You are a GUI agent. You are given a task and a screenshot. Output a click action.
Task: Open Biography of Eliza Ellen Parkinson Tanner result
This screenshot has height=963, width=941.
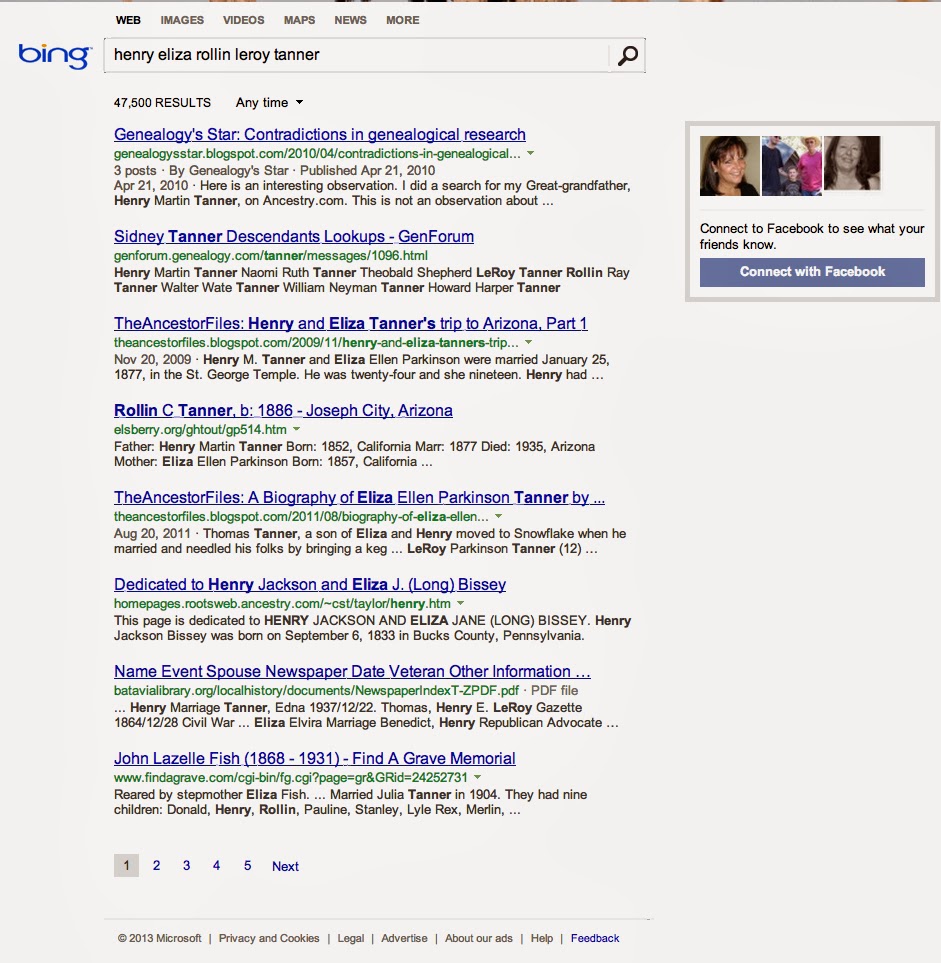point(359,497)
